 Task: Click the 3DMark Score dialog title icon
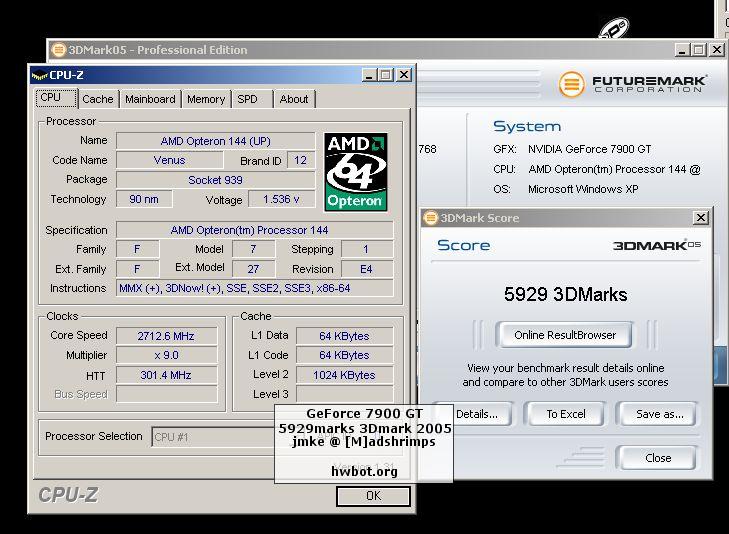(431, 218)
